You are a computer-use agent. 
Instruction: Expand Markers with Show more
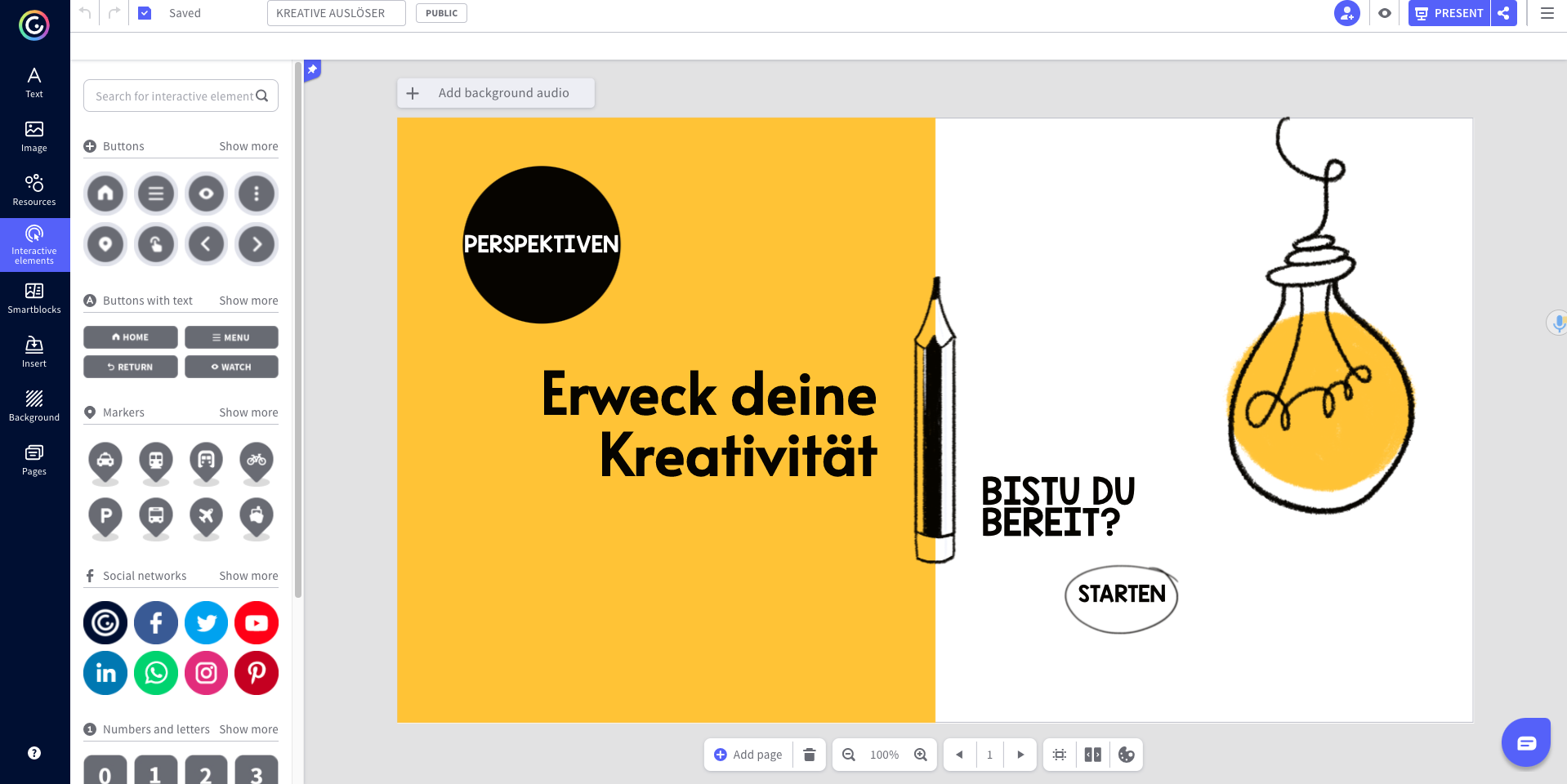click(248, 412)
